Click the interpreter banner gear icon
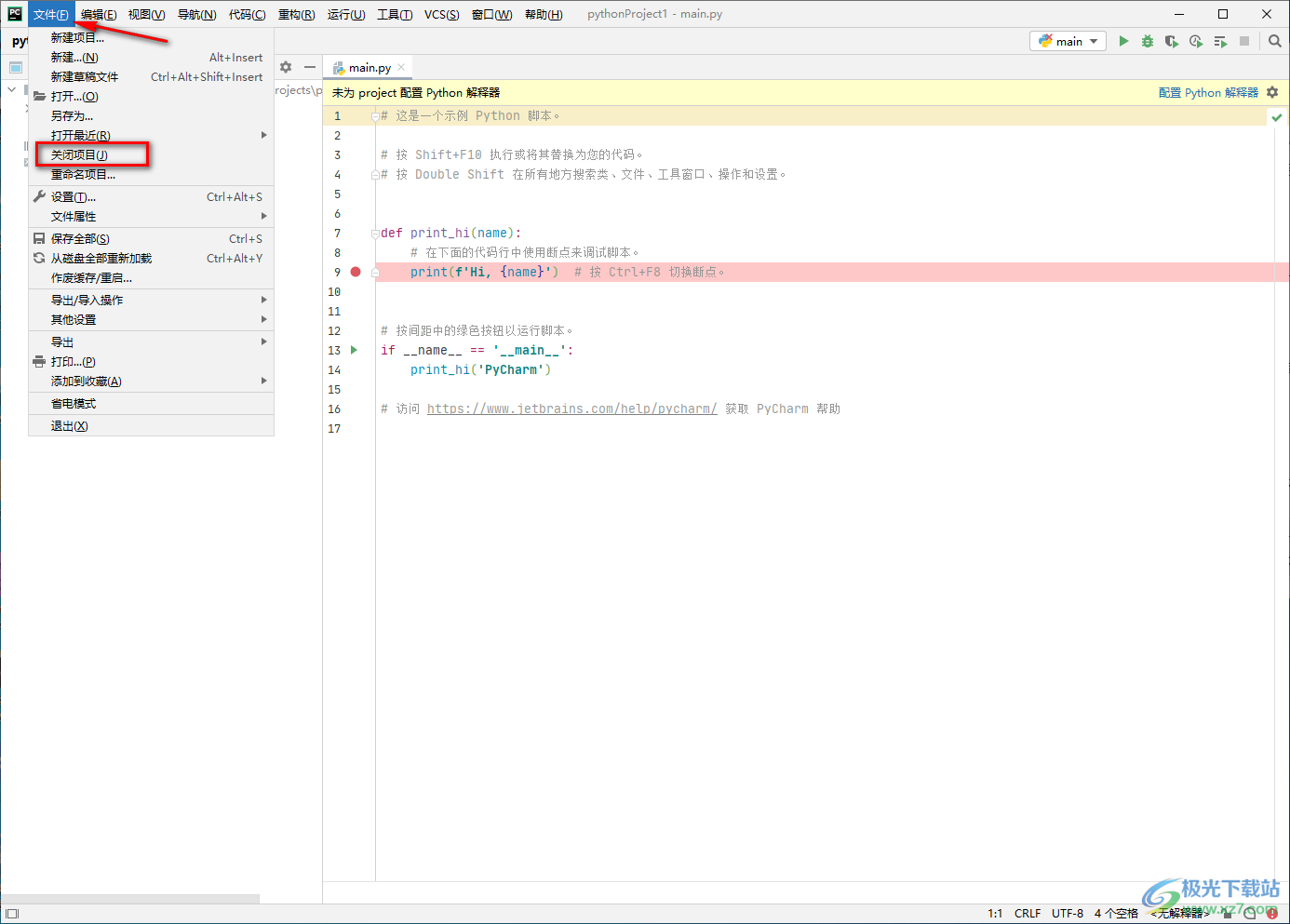This screenshot has height=924, width=1290. click(1272, 92)
